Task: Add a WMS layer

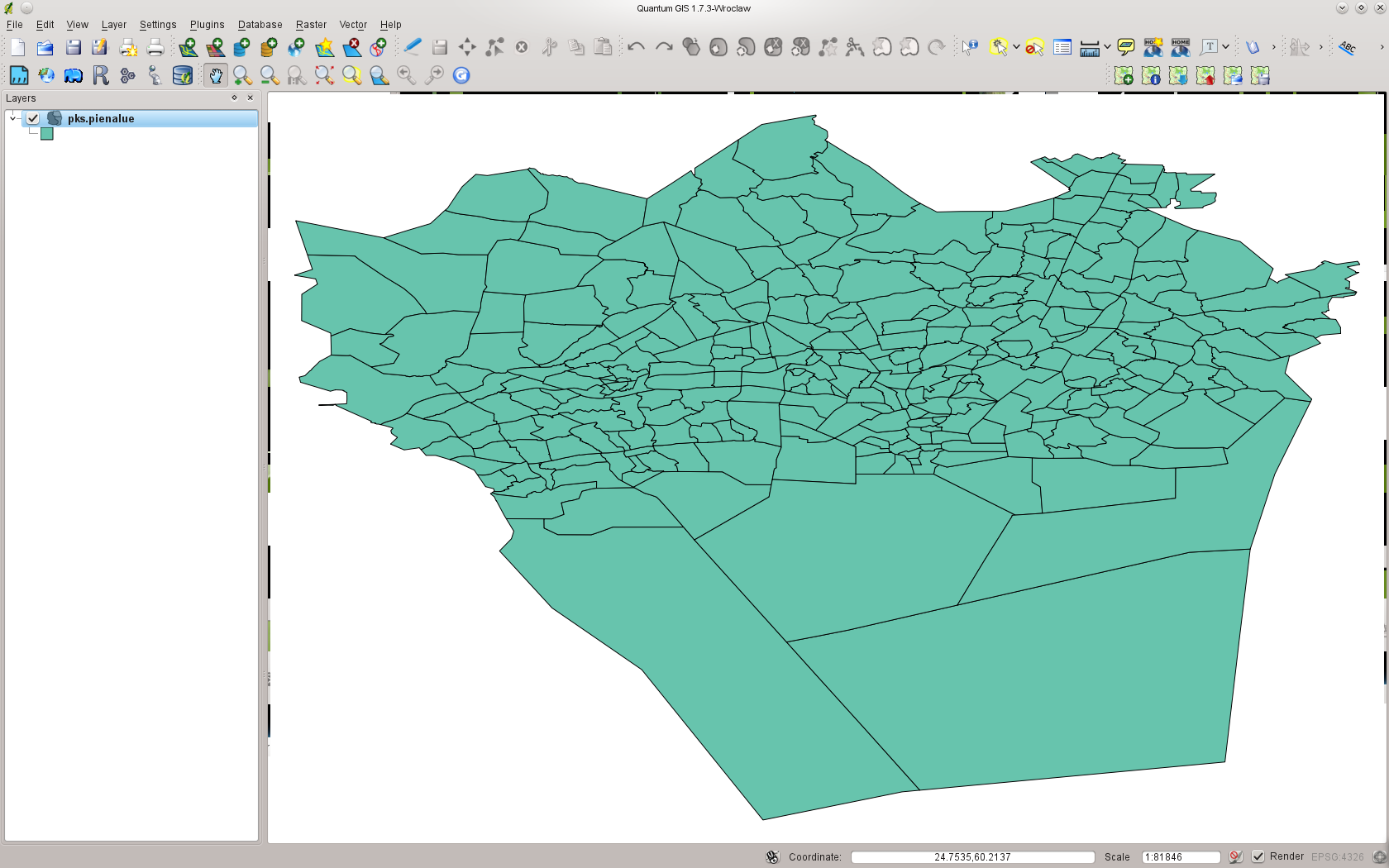Action: click(x=296, y=47)
